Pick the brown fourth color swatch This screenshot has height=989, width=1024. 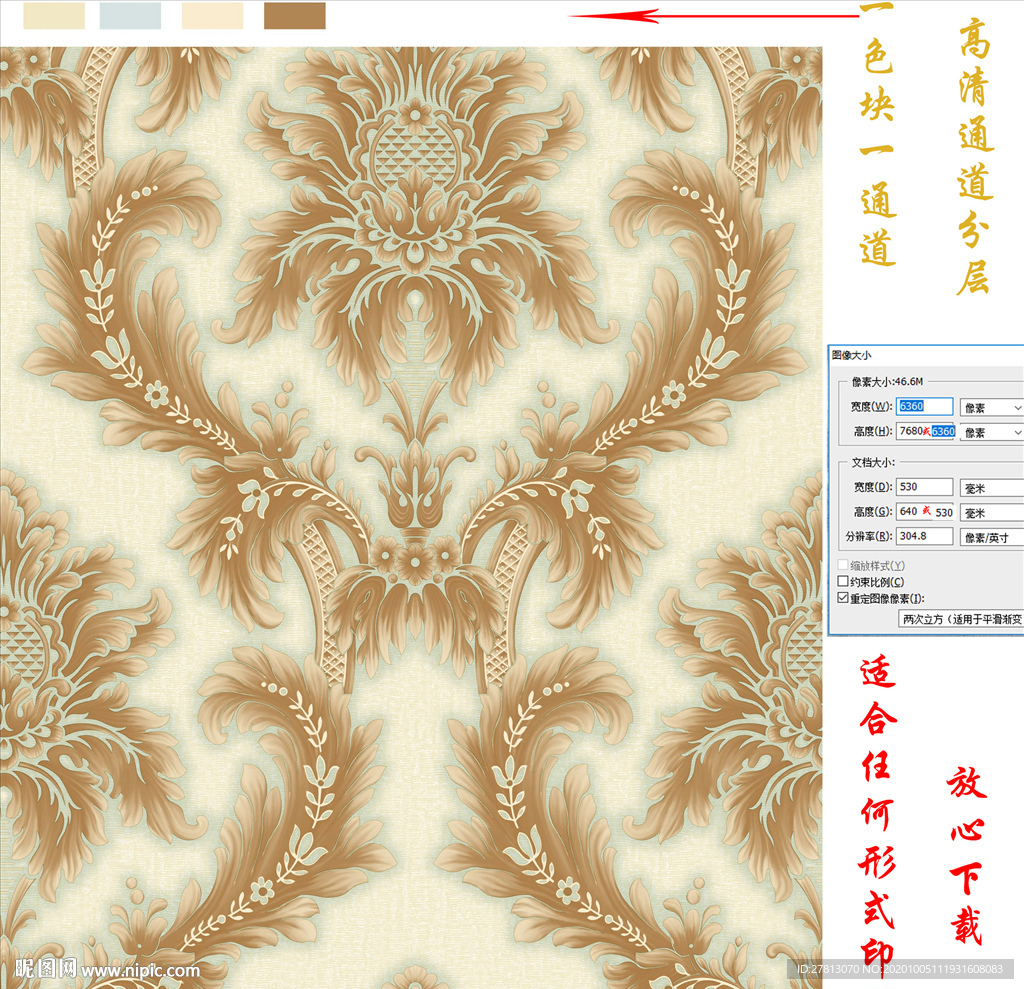295,16
